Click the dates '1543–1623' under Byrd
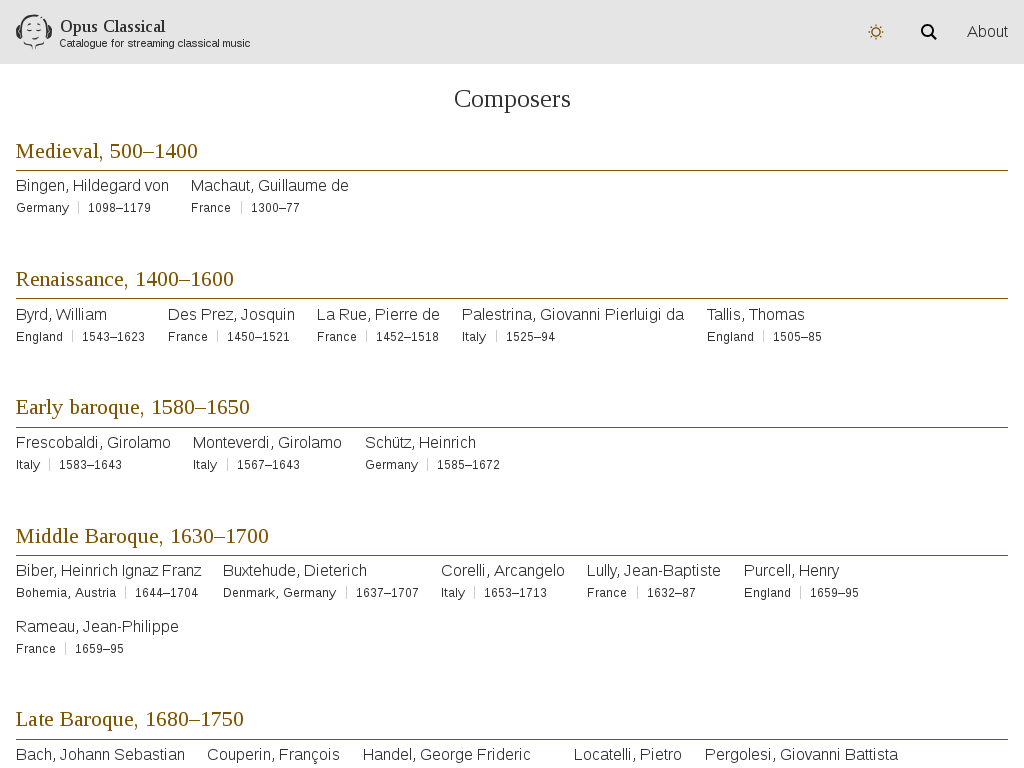Screen dimensions: 1024x768 tap(114, 336)
